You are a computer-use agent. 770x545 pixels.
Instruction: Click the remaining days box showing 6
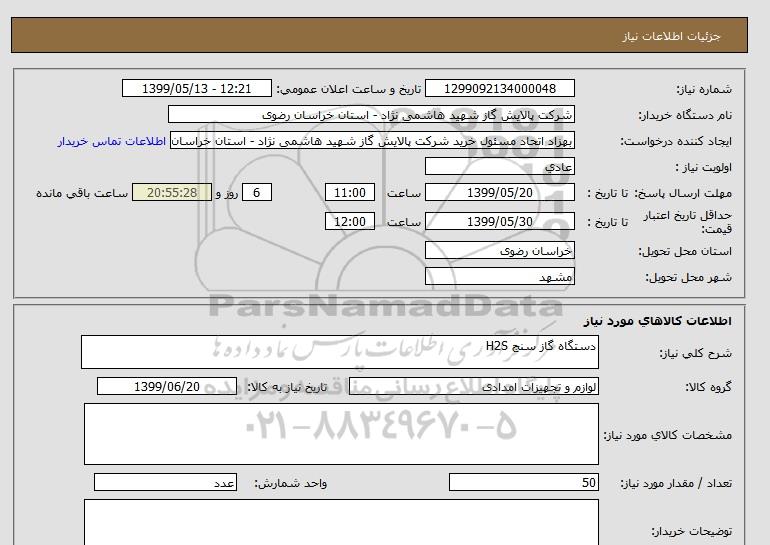[256, 192]
